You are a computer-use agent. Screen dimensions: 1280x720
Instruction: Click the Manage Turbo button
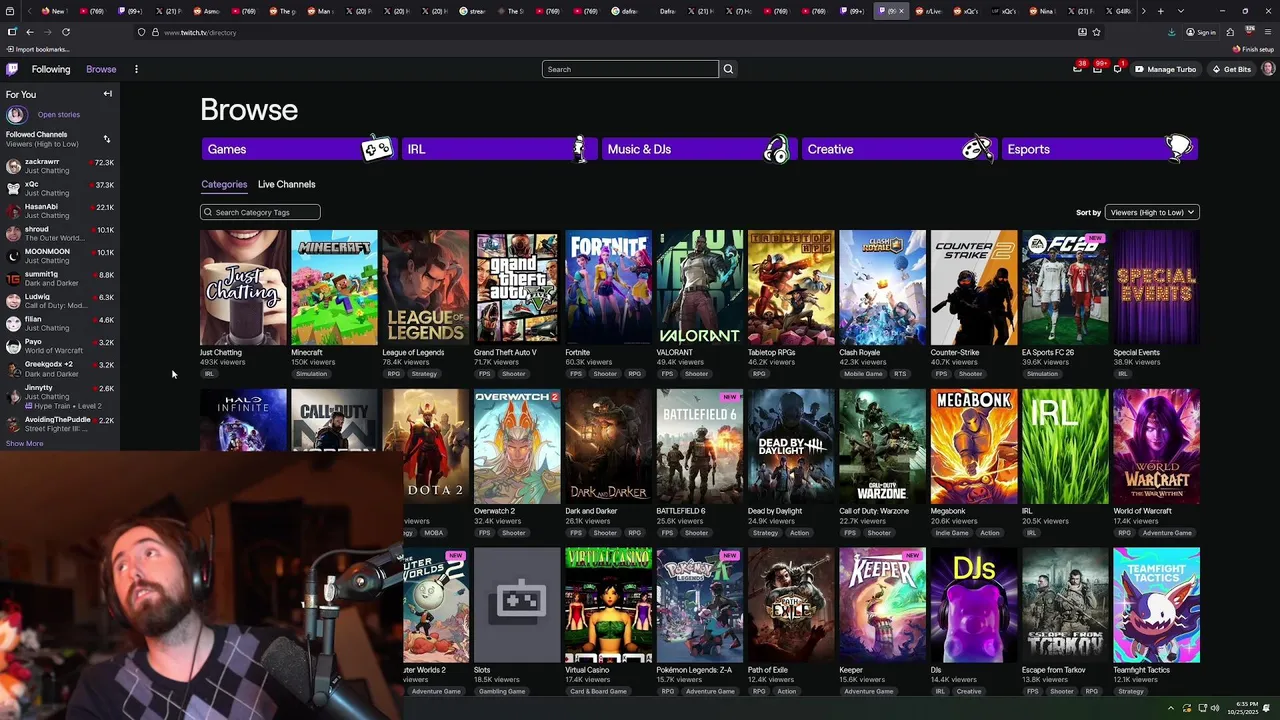coord(1166,69)
